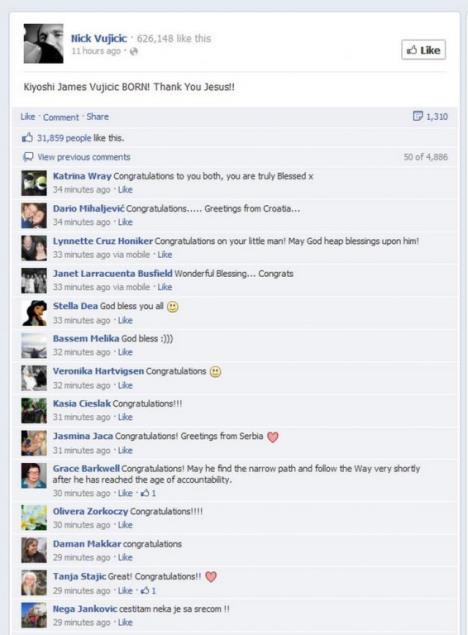
Task: Open Nick Vujicic's profile photo
Action: pos(43,44)
